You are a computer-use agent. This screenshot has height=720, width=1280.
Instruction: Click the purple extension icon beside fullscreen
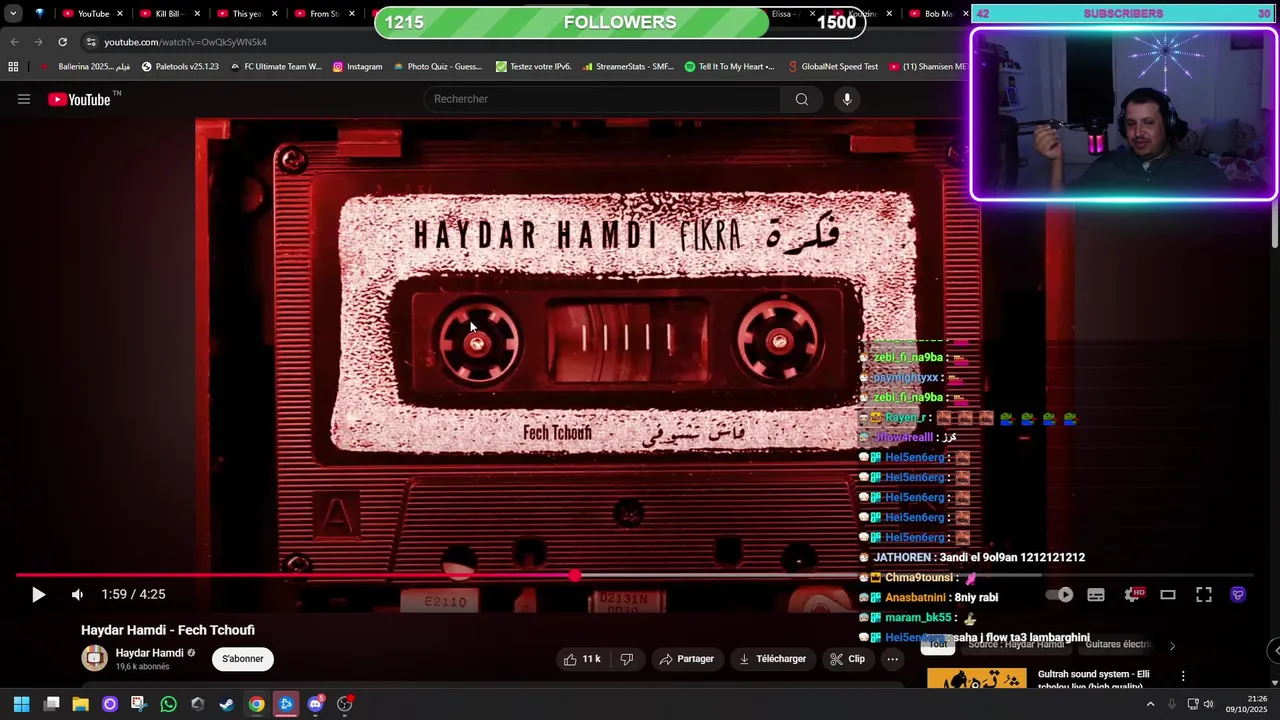pos(1238,595)
